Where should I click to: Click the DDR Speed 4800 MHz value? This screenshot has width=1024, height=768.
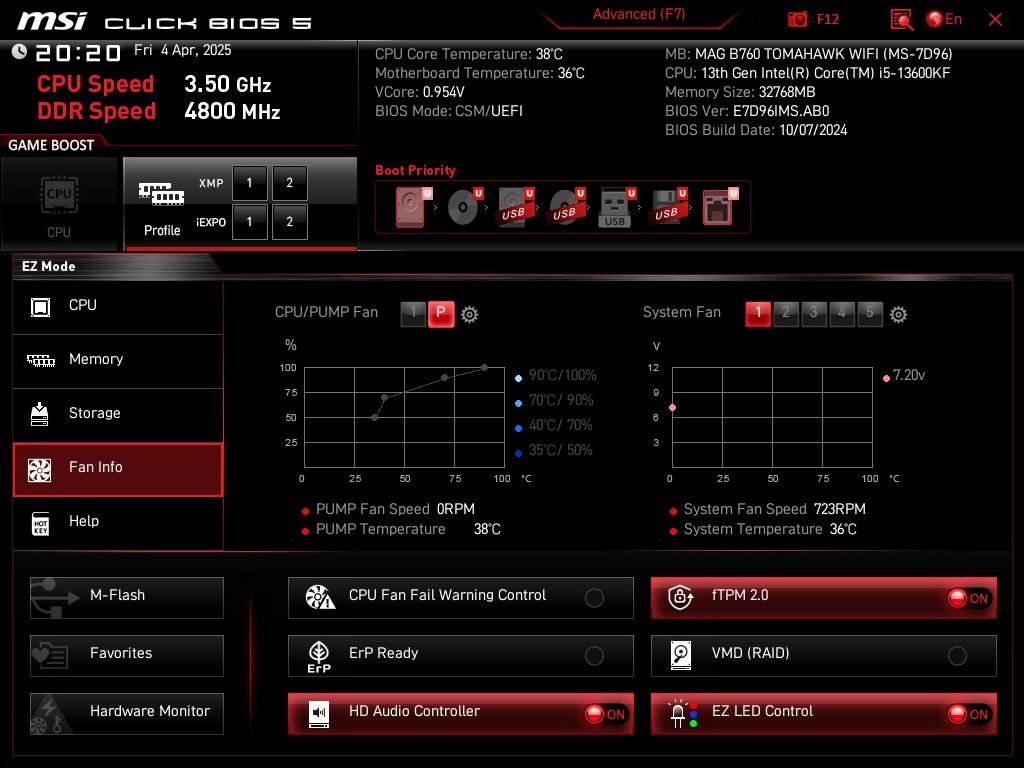click(232, 112)
